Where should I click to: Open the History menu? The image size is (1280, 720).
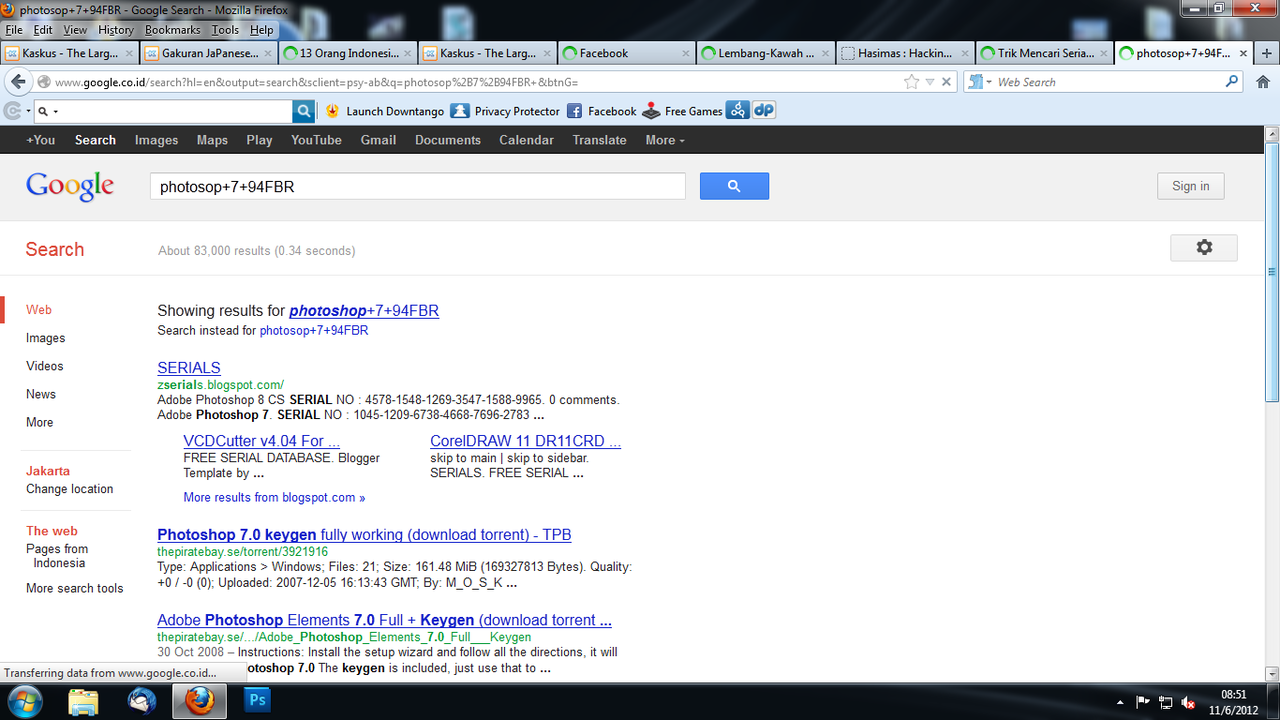[x=115, y=30]
